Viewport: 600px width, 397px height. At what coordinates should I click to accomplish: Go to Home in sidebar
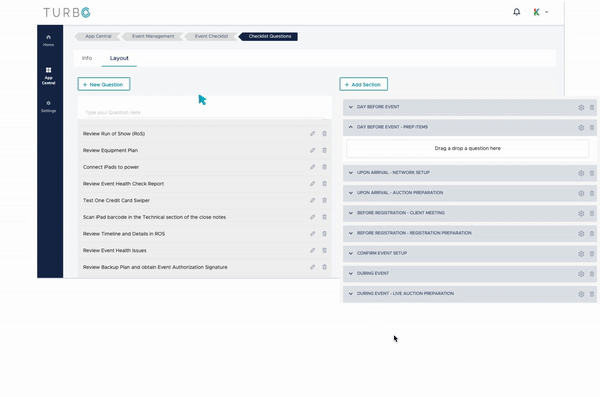pyautogui.click(x=48, y=41)
